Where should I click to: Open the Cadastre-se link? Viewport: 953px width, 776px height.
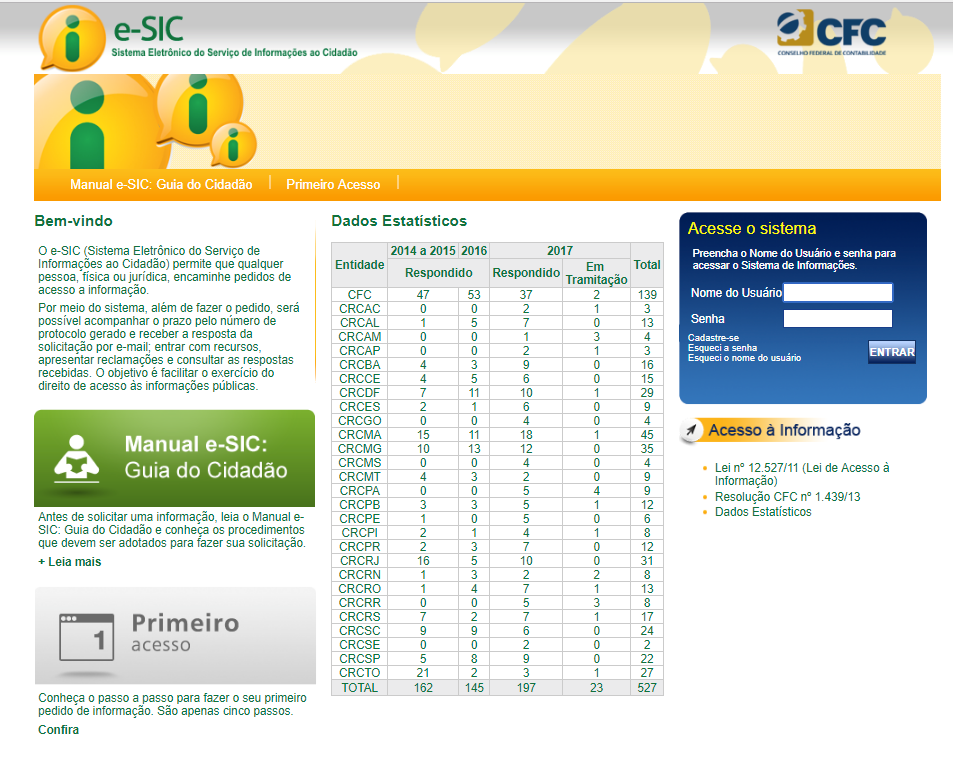click(713, 338)
